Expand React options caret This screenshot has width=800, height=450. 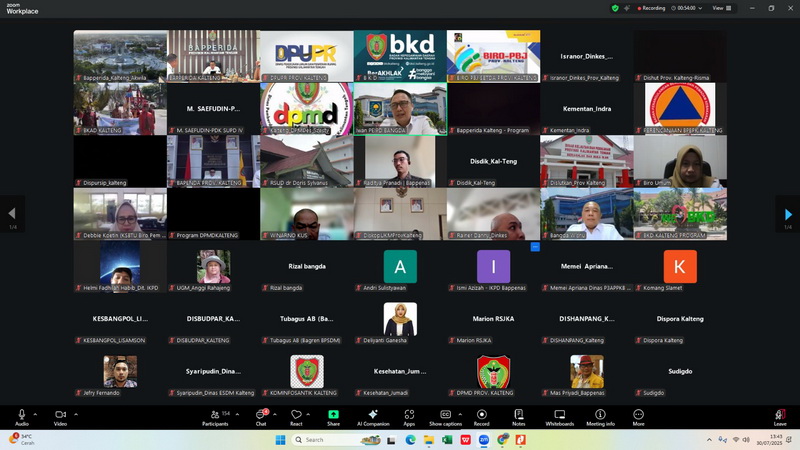pyautogui.click(x=308, y=414)
